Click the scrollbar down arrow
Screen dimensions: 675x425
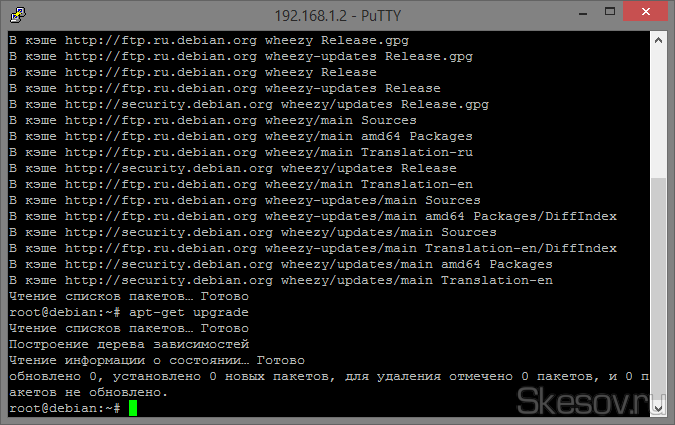coord(657,408)
